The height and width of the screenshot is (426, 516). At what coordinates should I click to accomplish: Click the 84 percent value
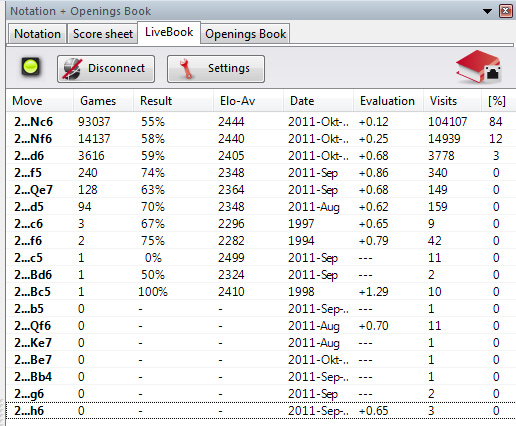[496, 122]
